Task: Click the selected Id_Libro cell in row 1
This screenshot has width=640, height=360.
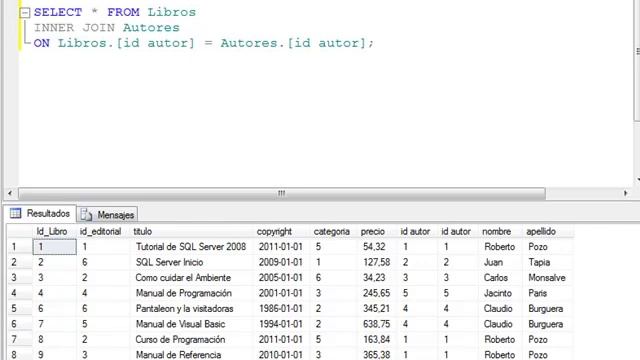Action: tap(54, 247)
